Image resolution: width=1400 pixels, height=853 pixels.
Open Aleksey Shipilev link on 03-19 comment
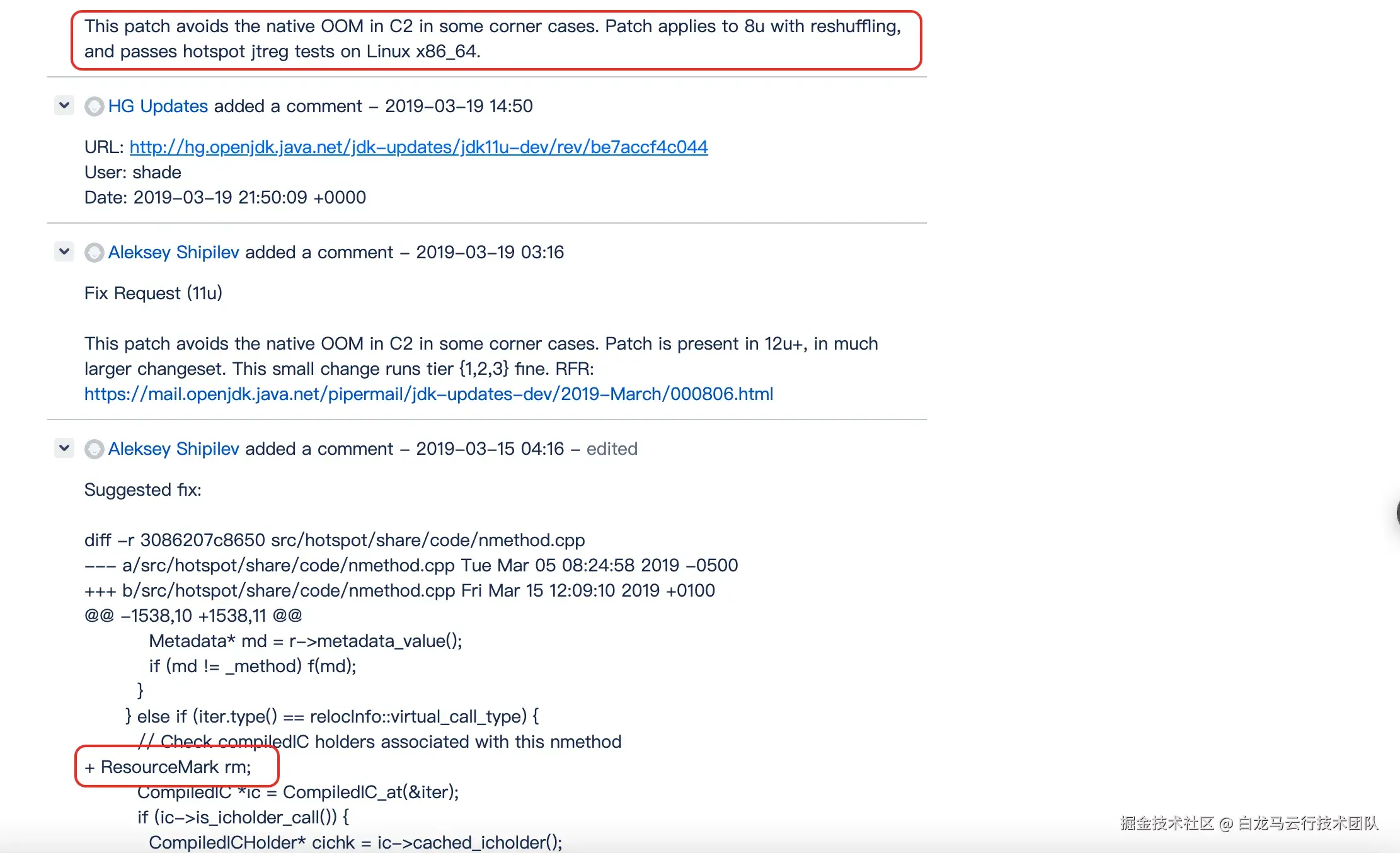point(173,252)
